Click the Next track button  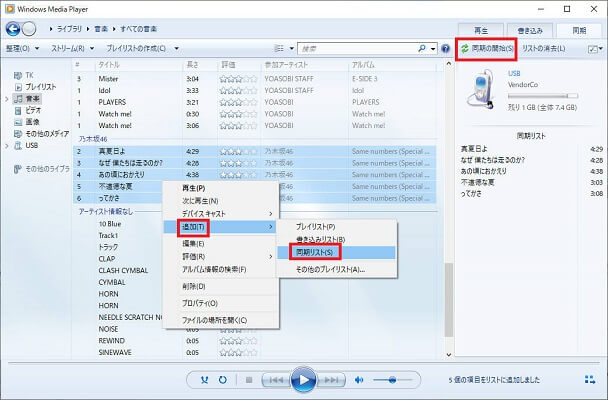pos(331,380)
